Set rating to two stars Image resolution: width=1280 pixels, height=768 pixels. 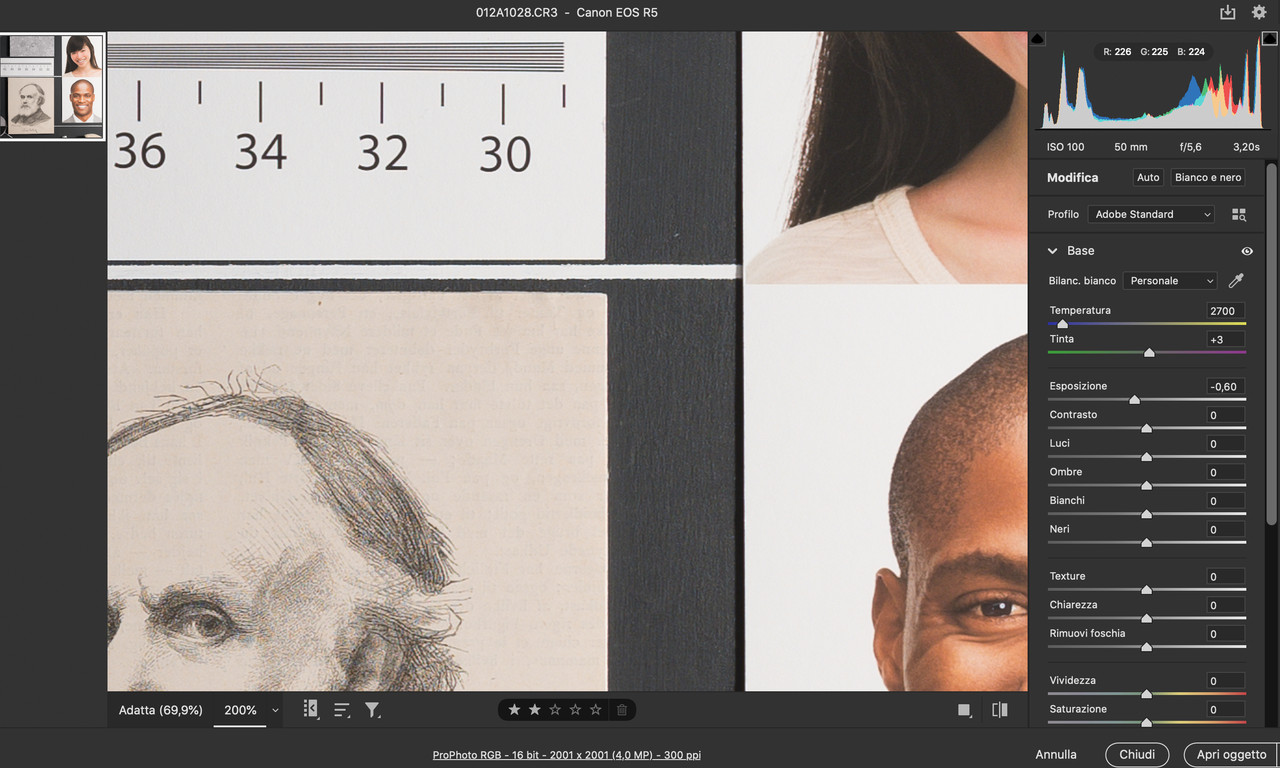[535, 710]
